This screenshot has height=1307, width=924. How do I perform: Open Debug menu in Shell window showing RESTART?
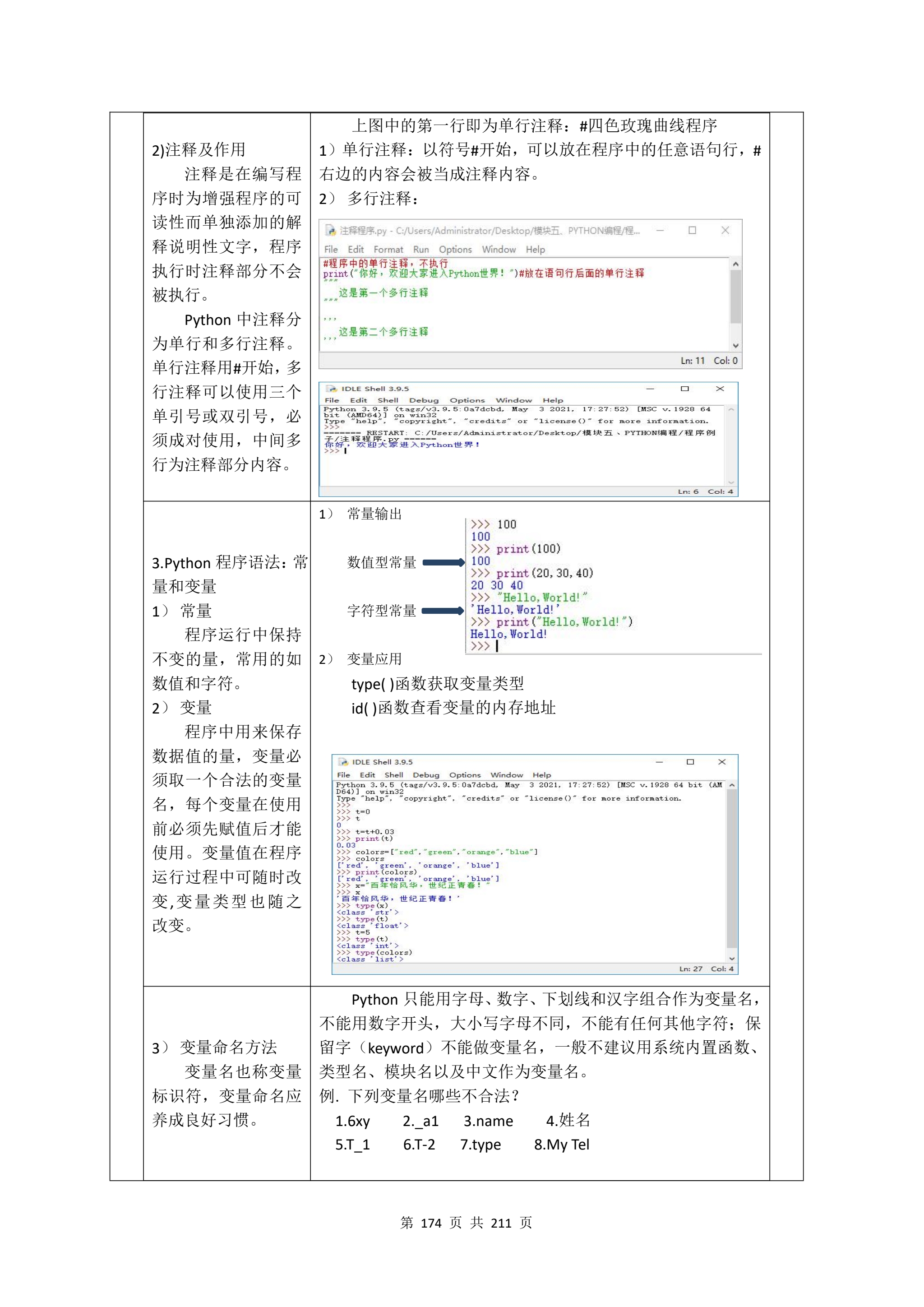click(x=424, y=400)
